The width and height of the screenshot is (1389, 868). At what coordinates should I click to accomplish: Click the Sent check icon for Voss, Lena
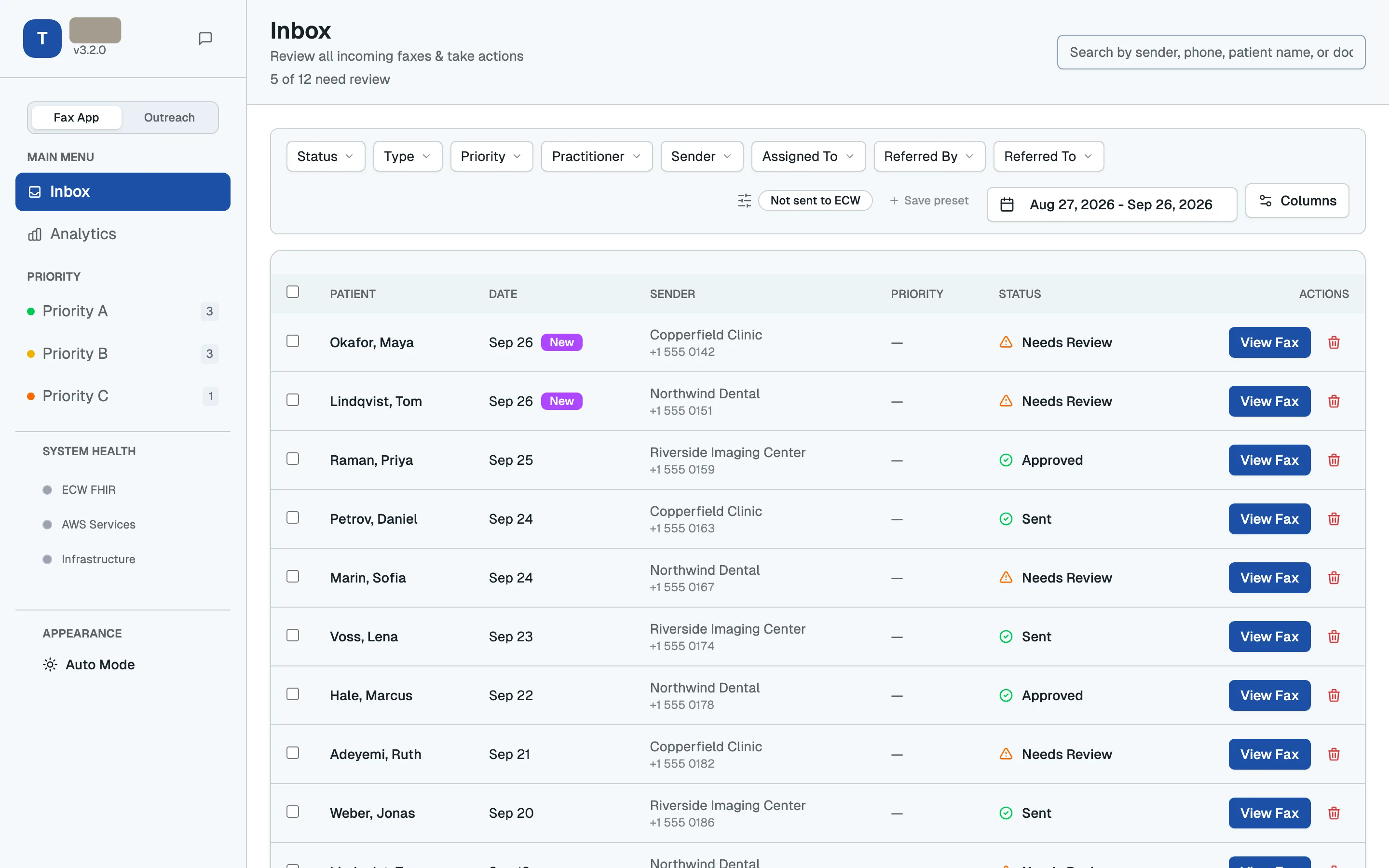(1006, 637)
